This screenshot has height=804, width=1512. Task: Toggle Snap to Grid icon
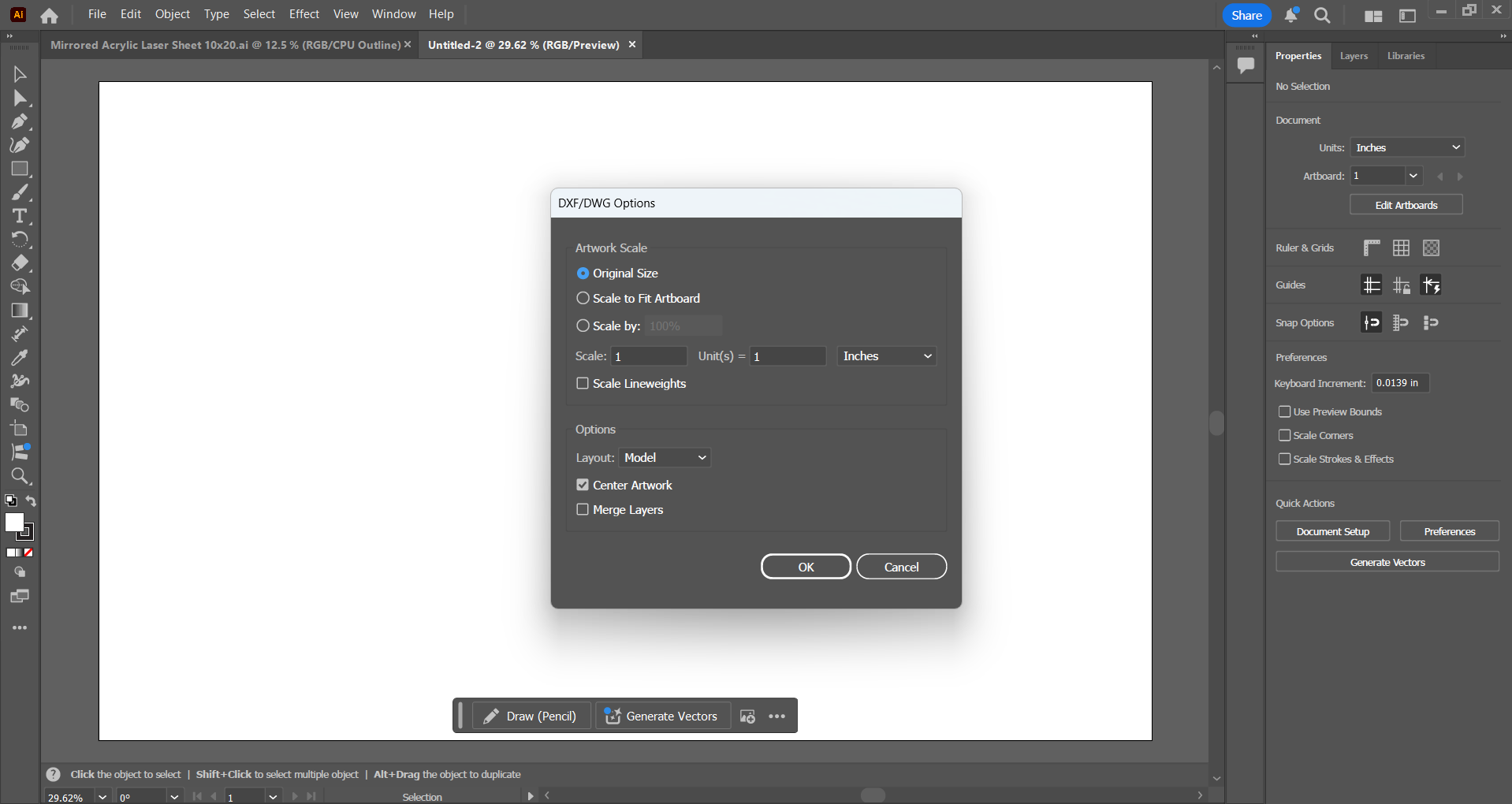tap(1401, 322)
